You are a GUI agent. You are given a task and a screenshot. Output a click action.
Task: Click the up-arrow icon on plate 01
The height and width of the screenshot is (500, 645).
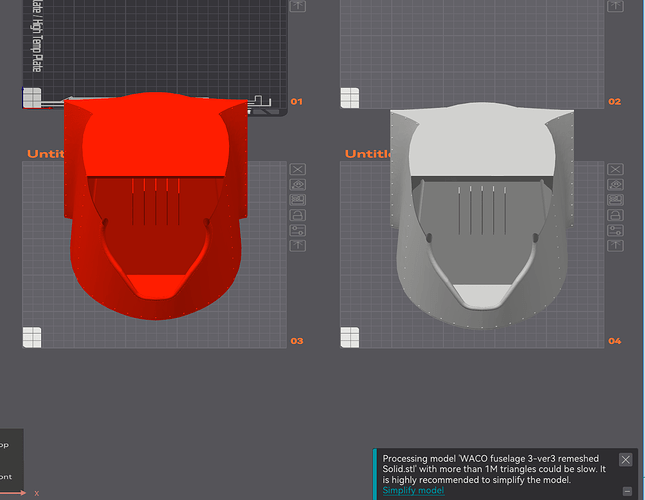click(x=298, y=6)
